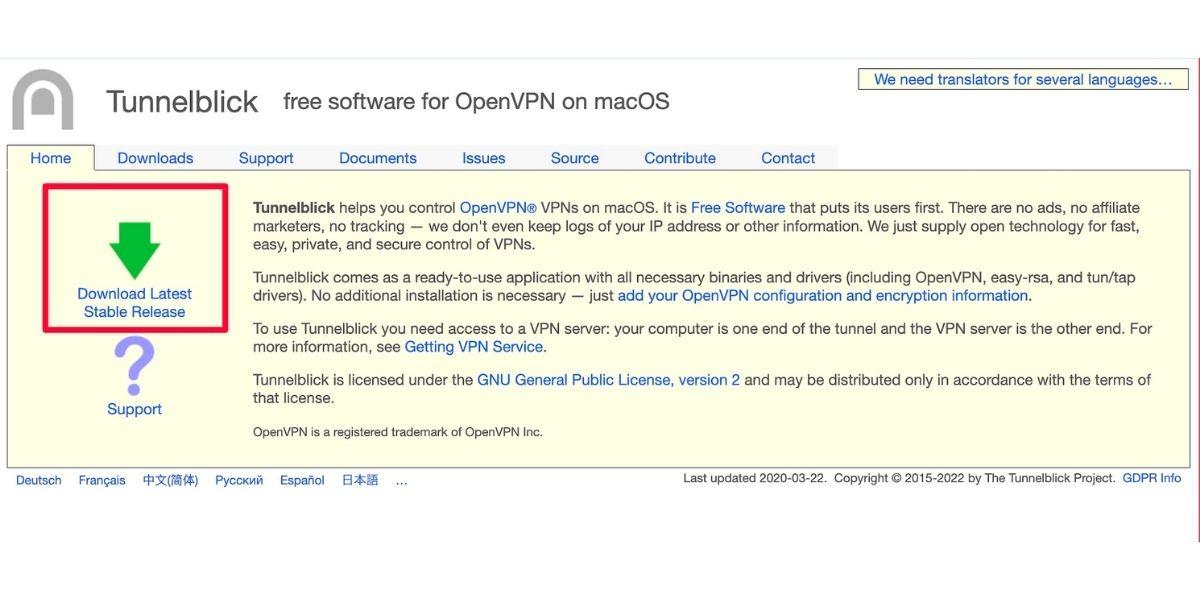Select the Source tab

574,158
